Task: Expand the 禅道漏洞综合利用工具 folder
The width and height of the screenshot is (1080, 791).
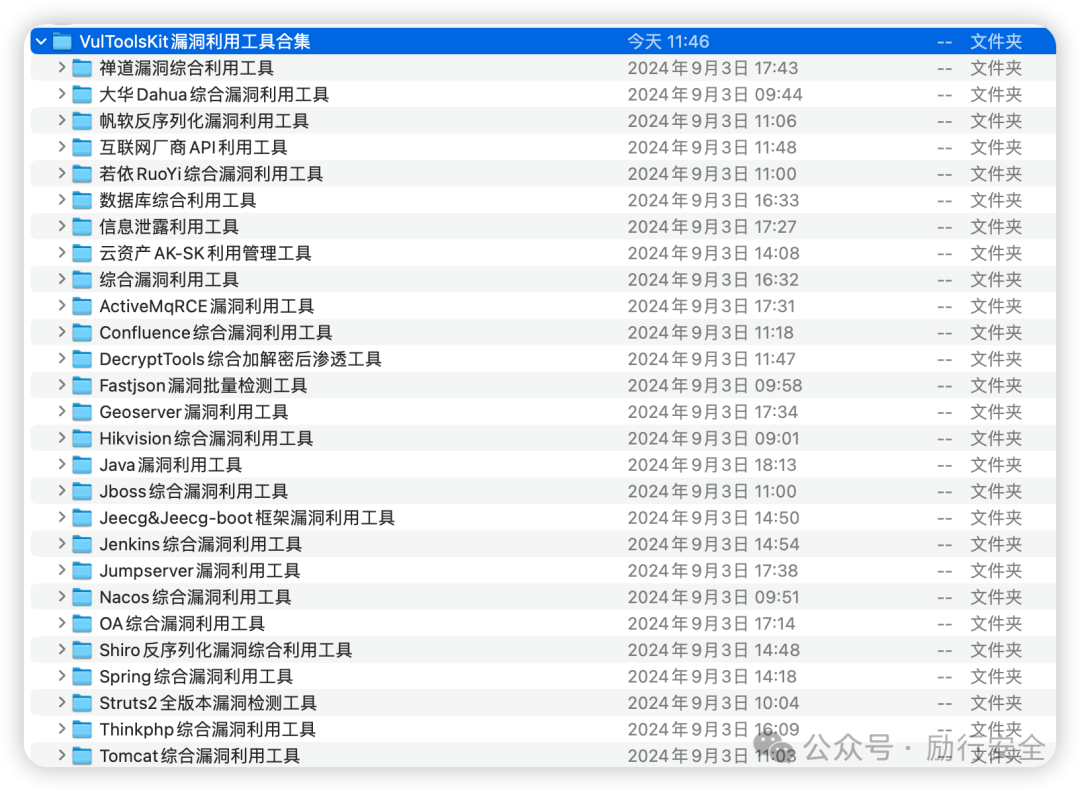Action: 61,68
